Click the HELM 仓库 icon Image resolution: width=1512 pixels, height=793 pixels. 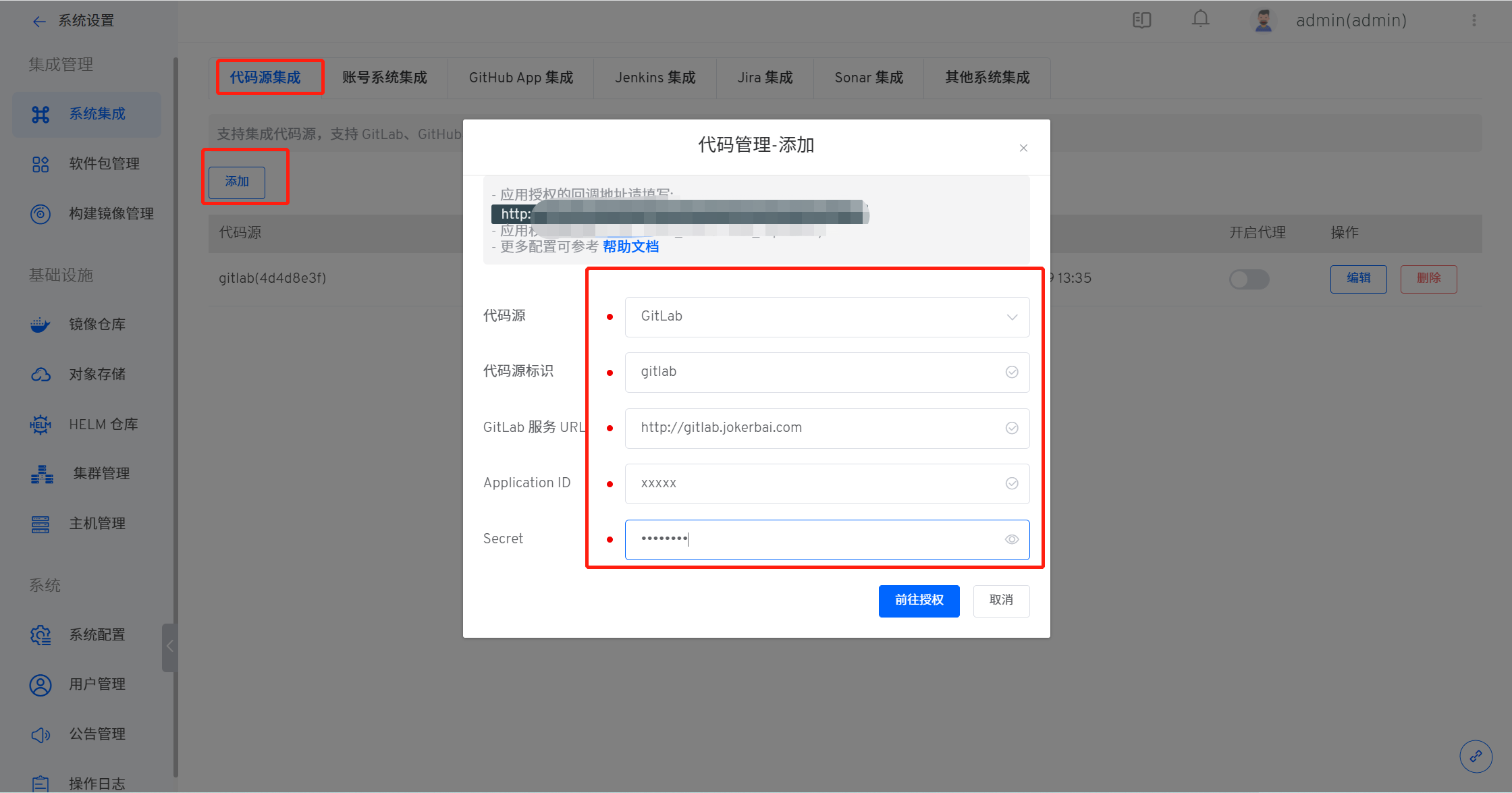tap(40, 425)
